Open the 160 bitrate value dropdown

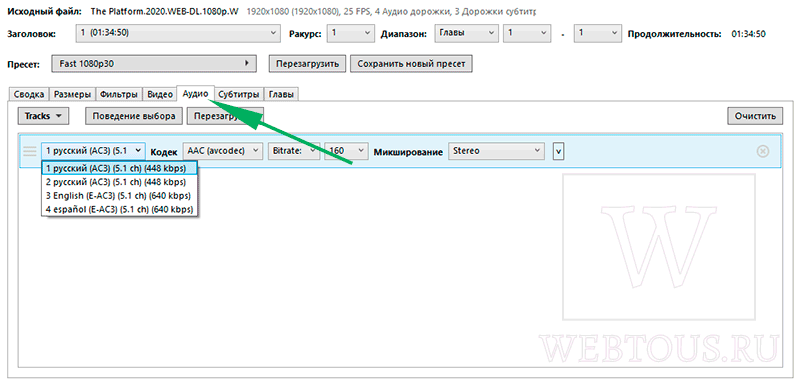[x=346, y=151]
